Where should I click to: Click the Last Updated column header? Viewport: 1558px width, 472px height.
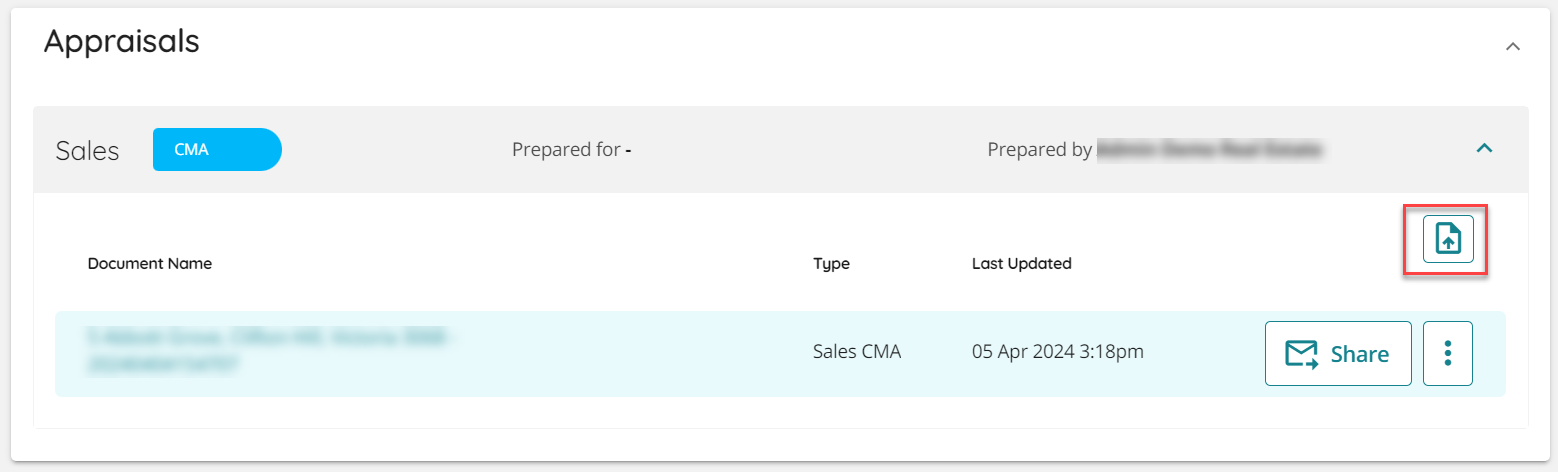pyautogui.click(x=1021, y=264)
